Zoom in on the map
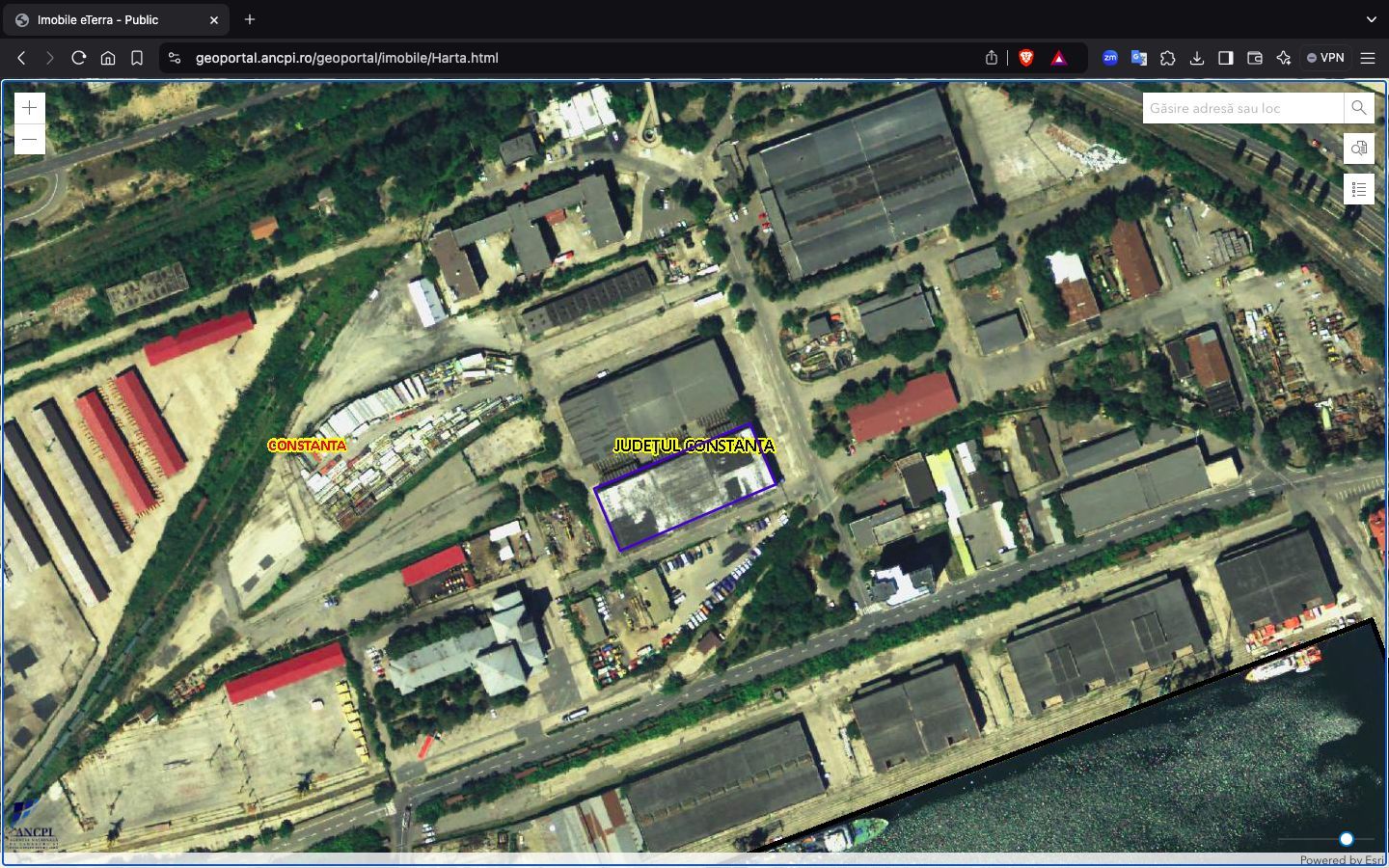This screenshot has height=868, width=1389. [30, 108]
